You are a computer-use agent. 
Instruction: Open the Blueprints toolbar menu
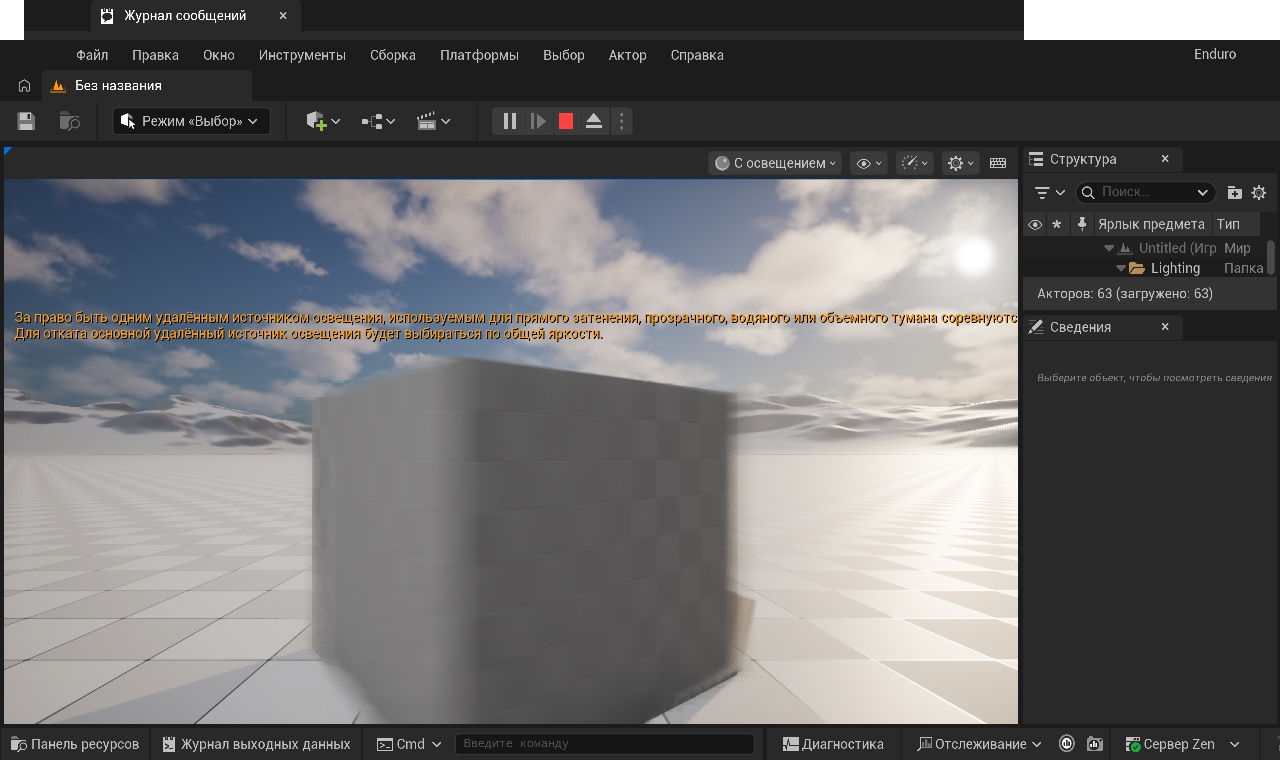pyautogui.click(x=378, y=121)
